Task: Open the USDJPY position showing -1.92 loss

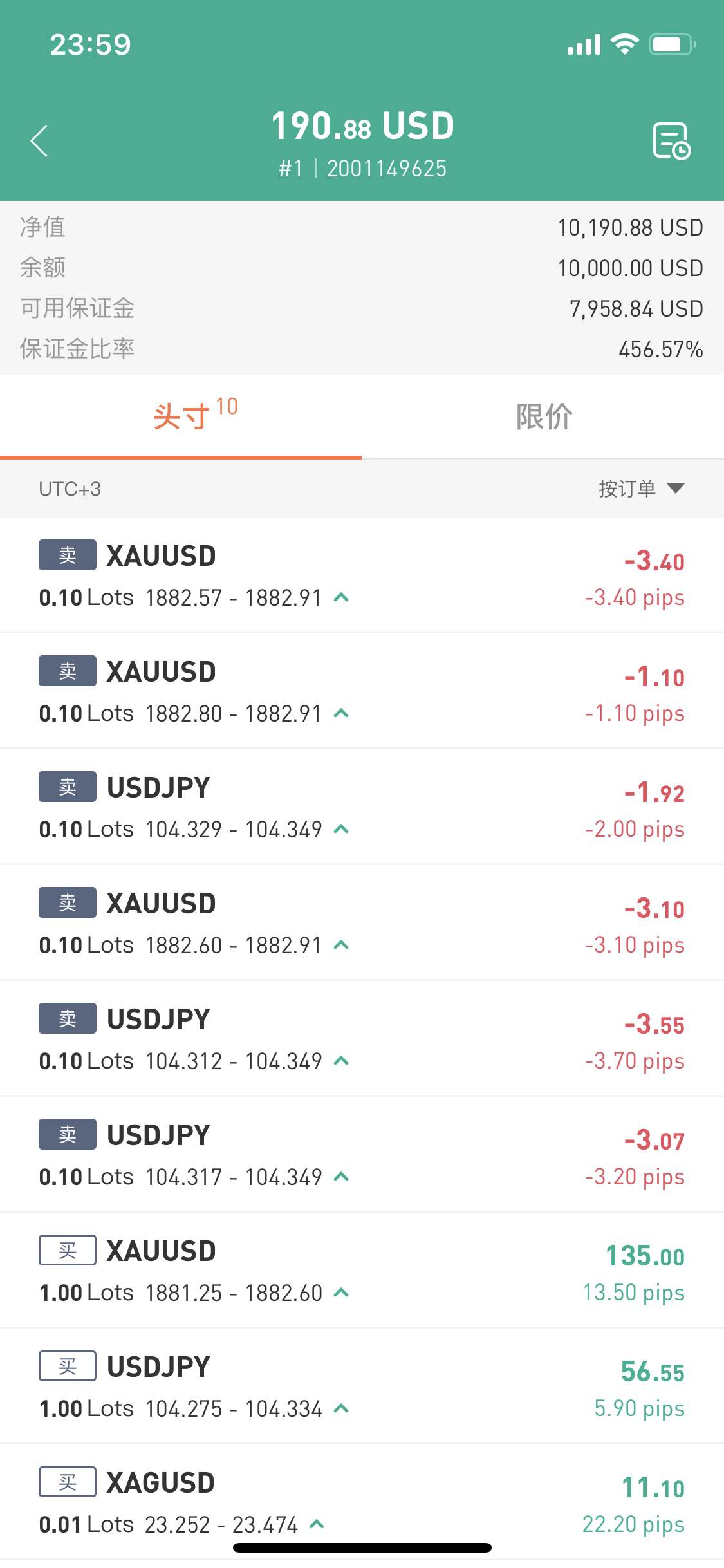Action: coord(362,807)
